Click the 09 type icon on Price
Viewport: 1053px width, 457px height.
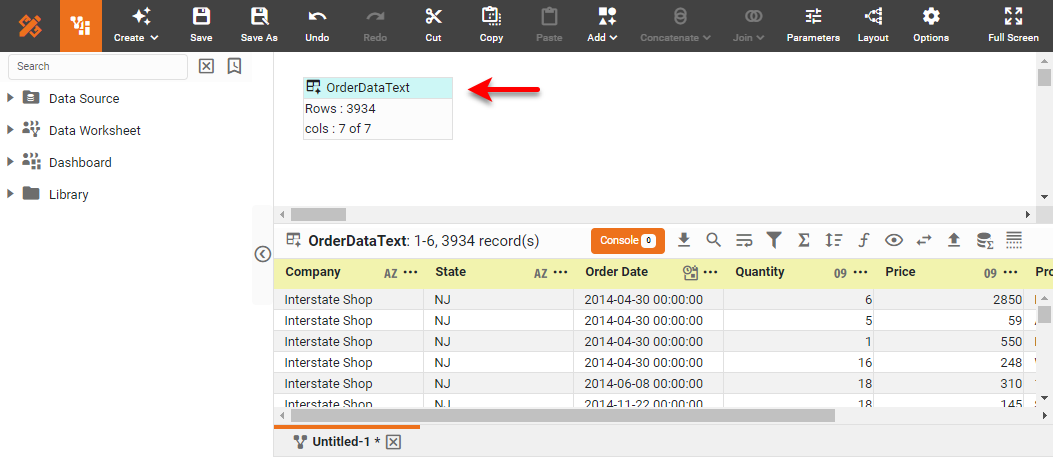coord(991,273)
